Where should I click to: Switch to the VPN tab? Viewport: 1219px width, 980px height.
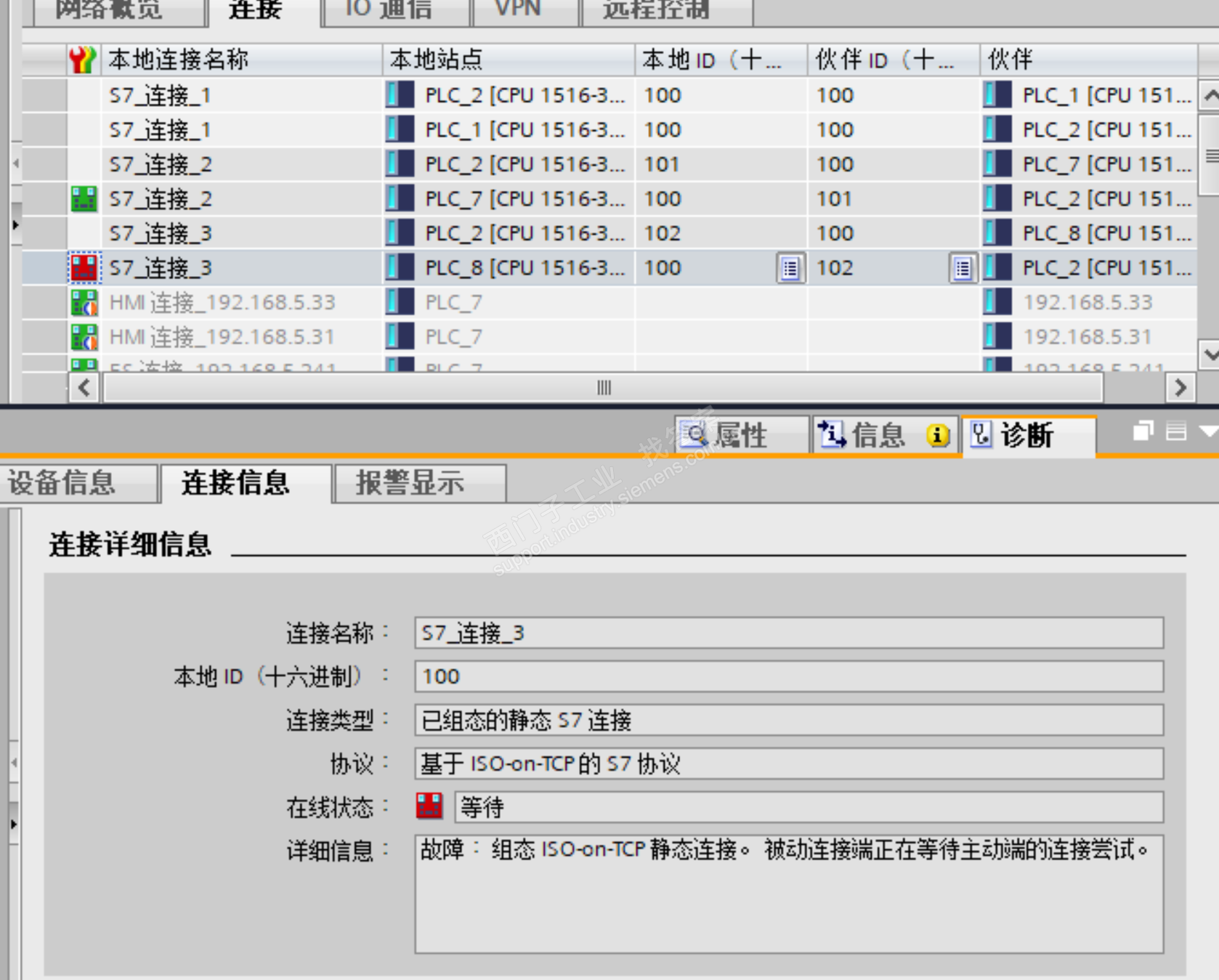pyautogui.click(x=526, y=11)
